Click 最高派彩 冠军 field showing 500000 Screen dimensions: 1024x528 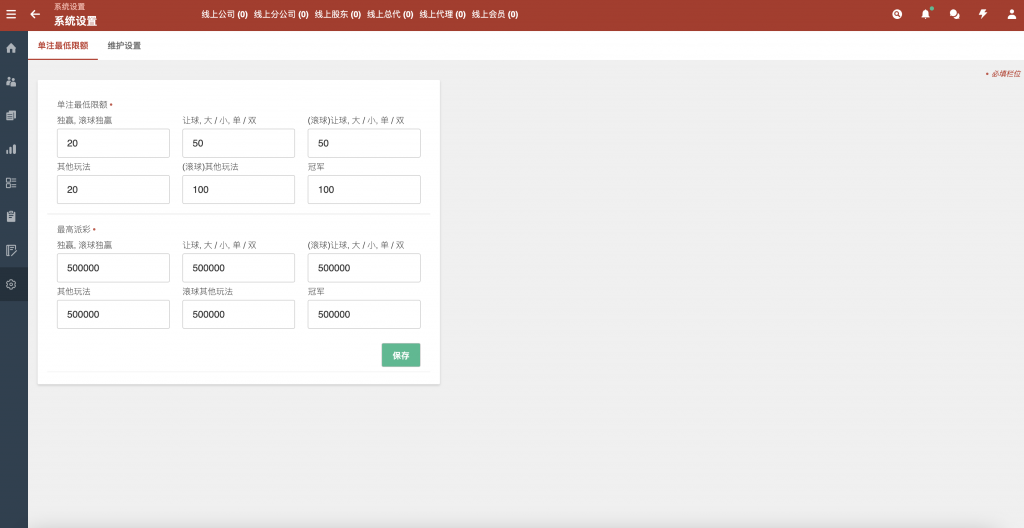click(x=364, y=314)
